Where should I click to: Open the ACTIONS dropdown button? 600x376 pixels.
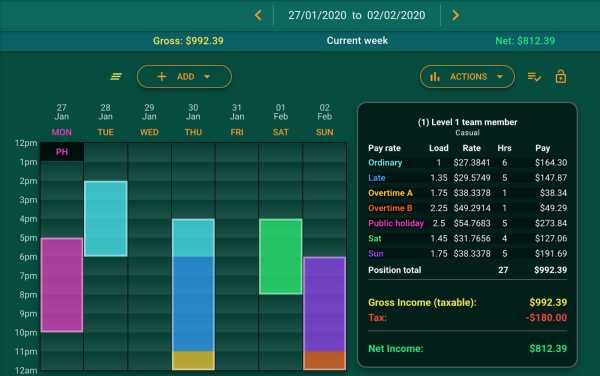coord(467,77)
